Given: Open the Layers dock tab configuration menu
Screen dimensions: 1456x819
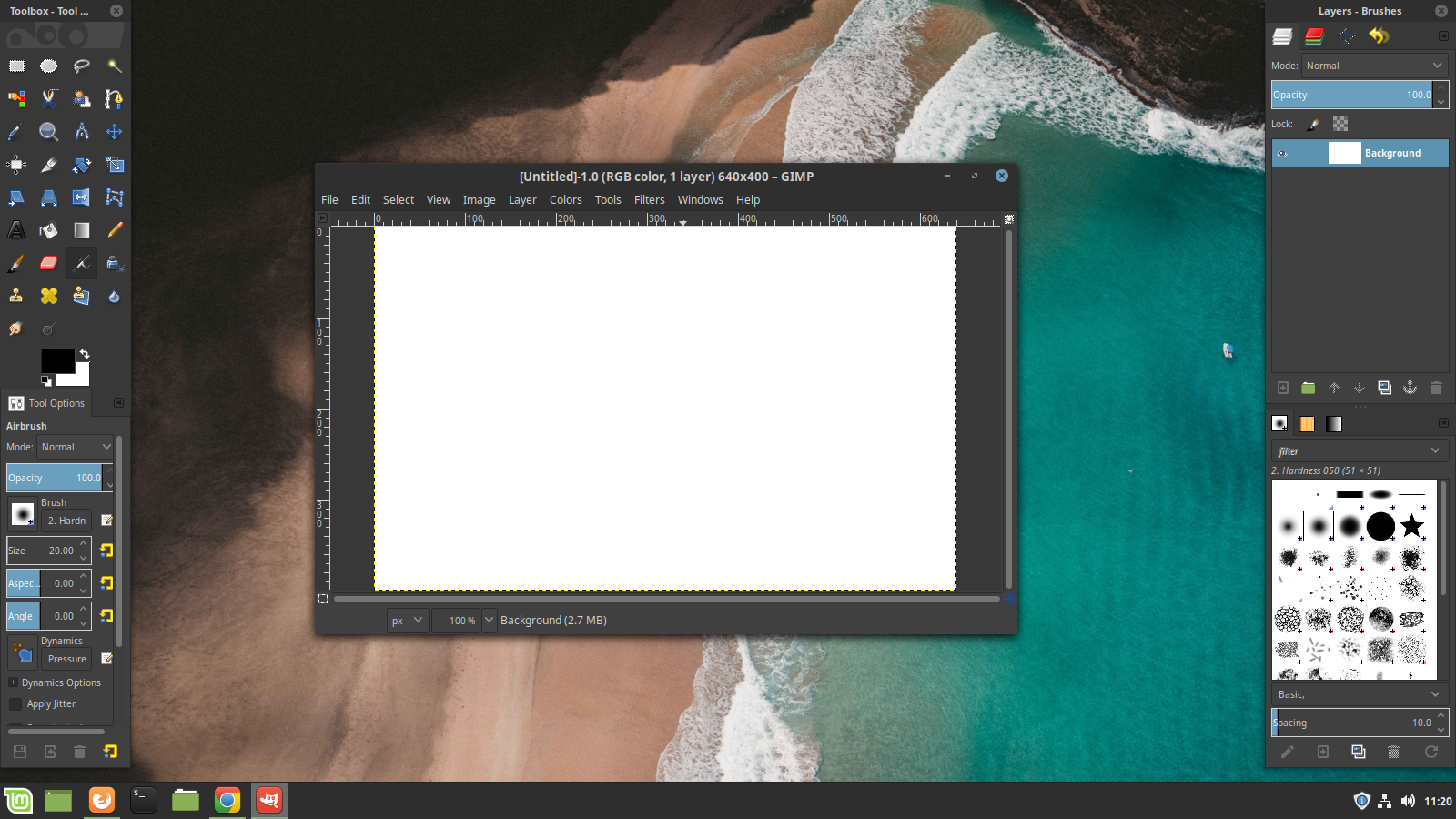Looking at the screenshot, I should [x=1443, y=36].
